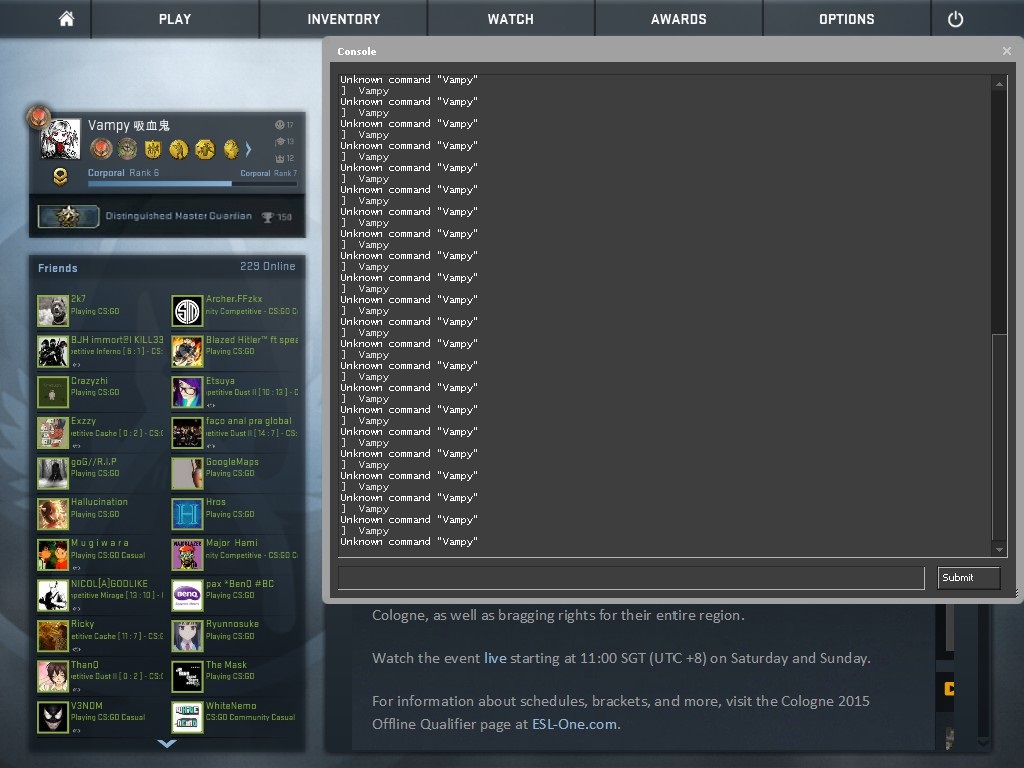The height and width of the screenshot is (768, 1024).
Task: Click the 229 Online count
Action: [268, 266]
